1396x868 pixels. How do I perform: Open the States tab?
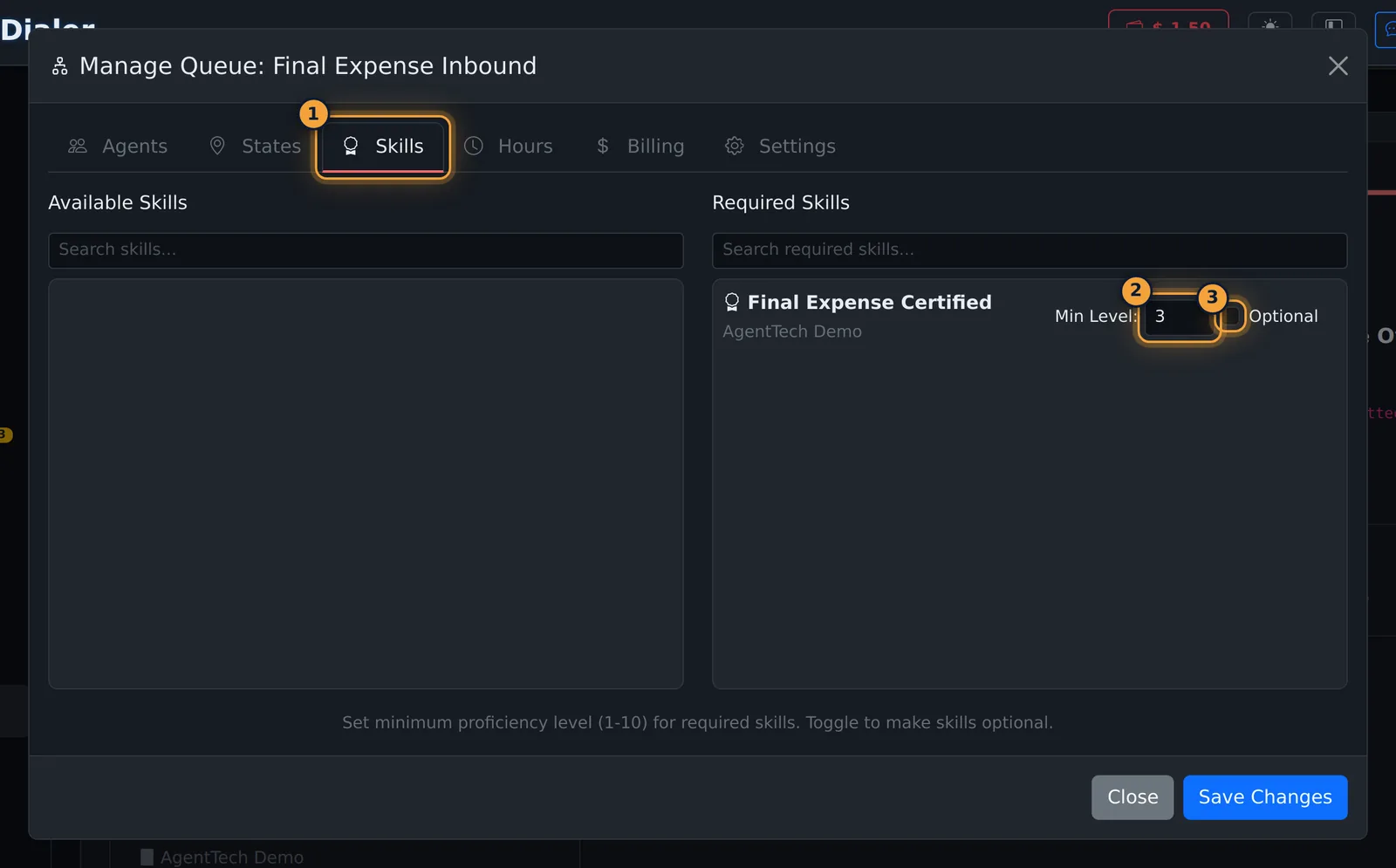coord(255,147)
